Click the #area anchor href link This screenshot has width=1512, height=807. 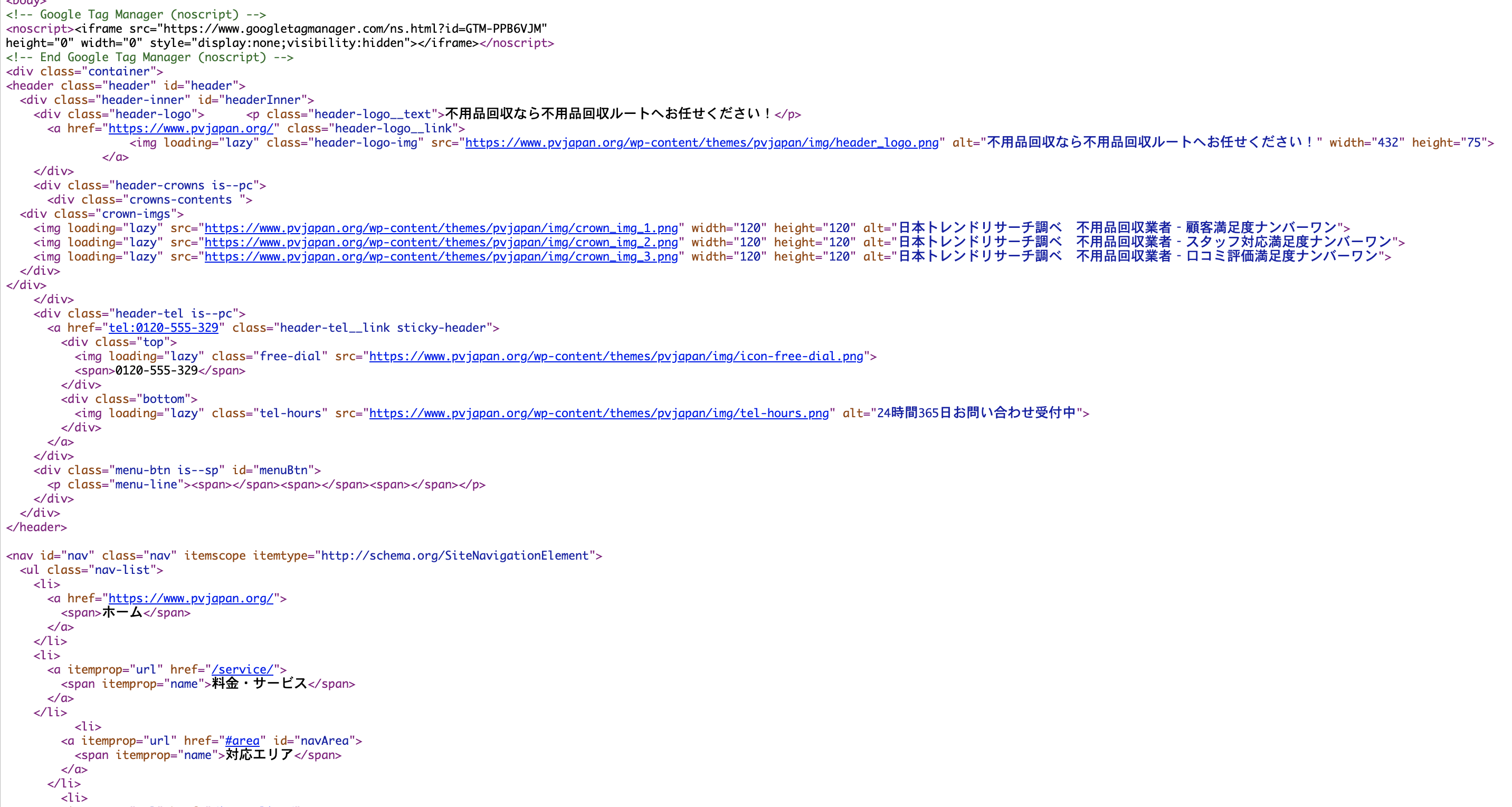pos(242,741)
